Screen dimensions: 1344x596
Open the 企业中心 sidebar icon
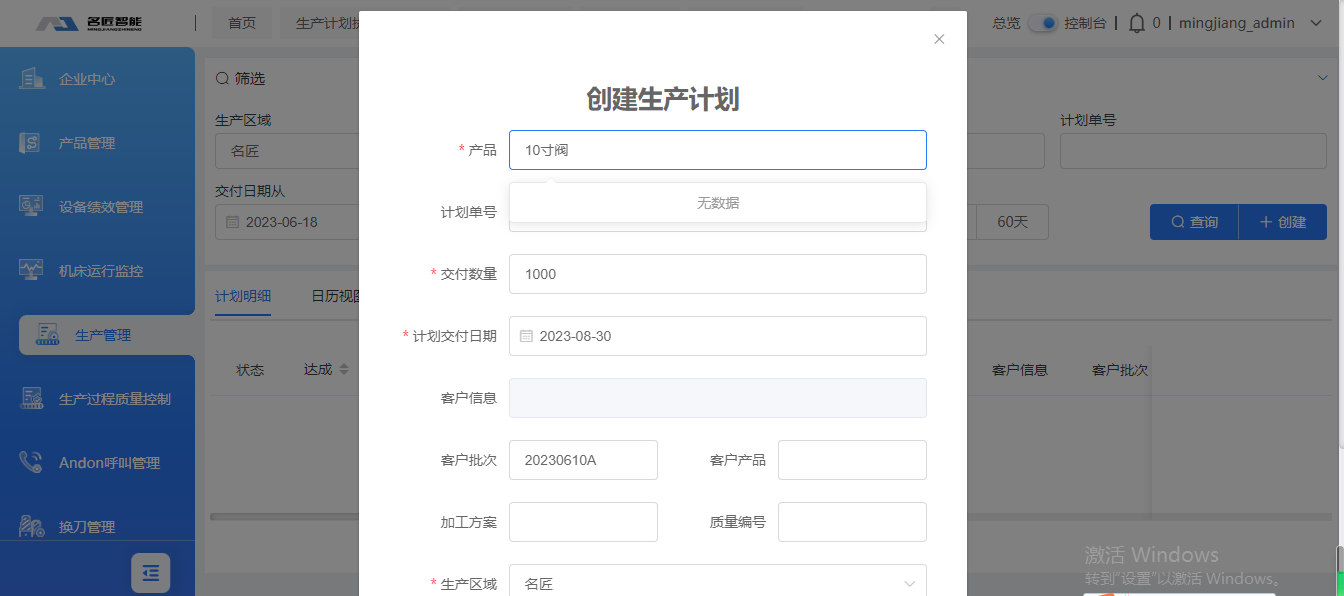click(x=31, y=79)
